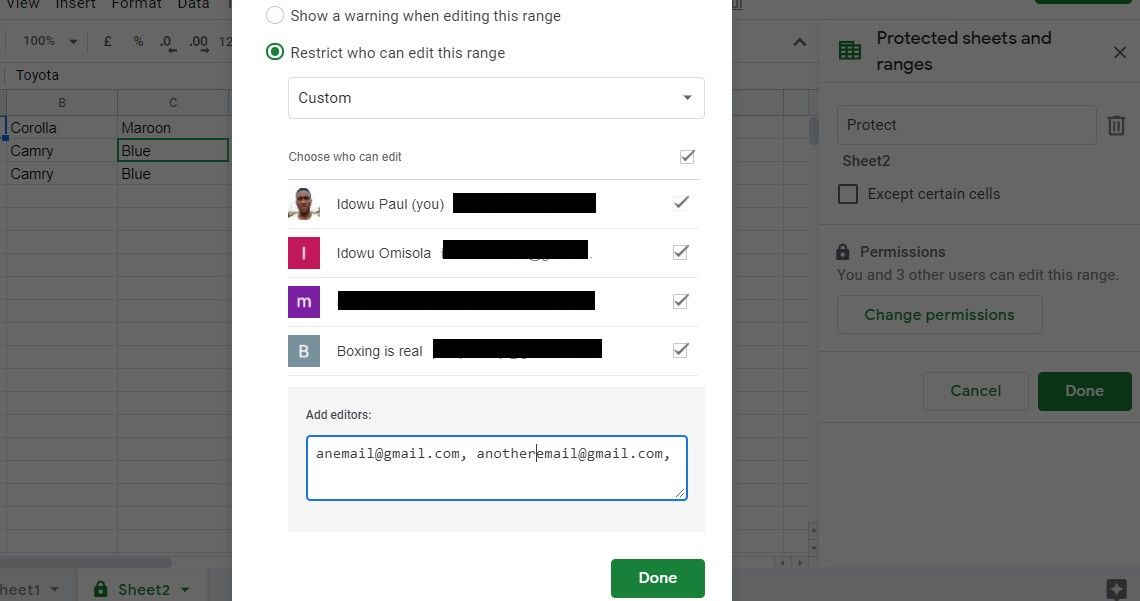
Task: Click Idowu Paul's profile photo
Action: 304,204
